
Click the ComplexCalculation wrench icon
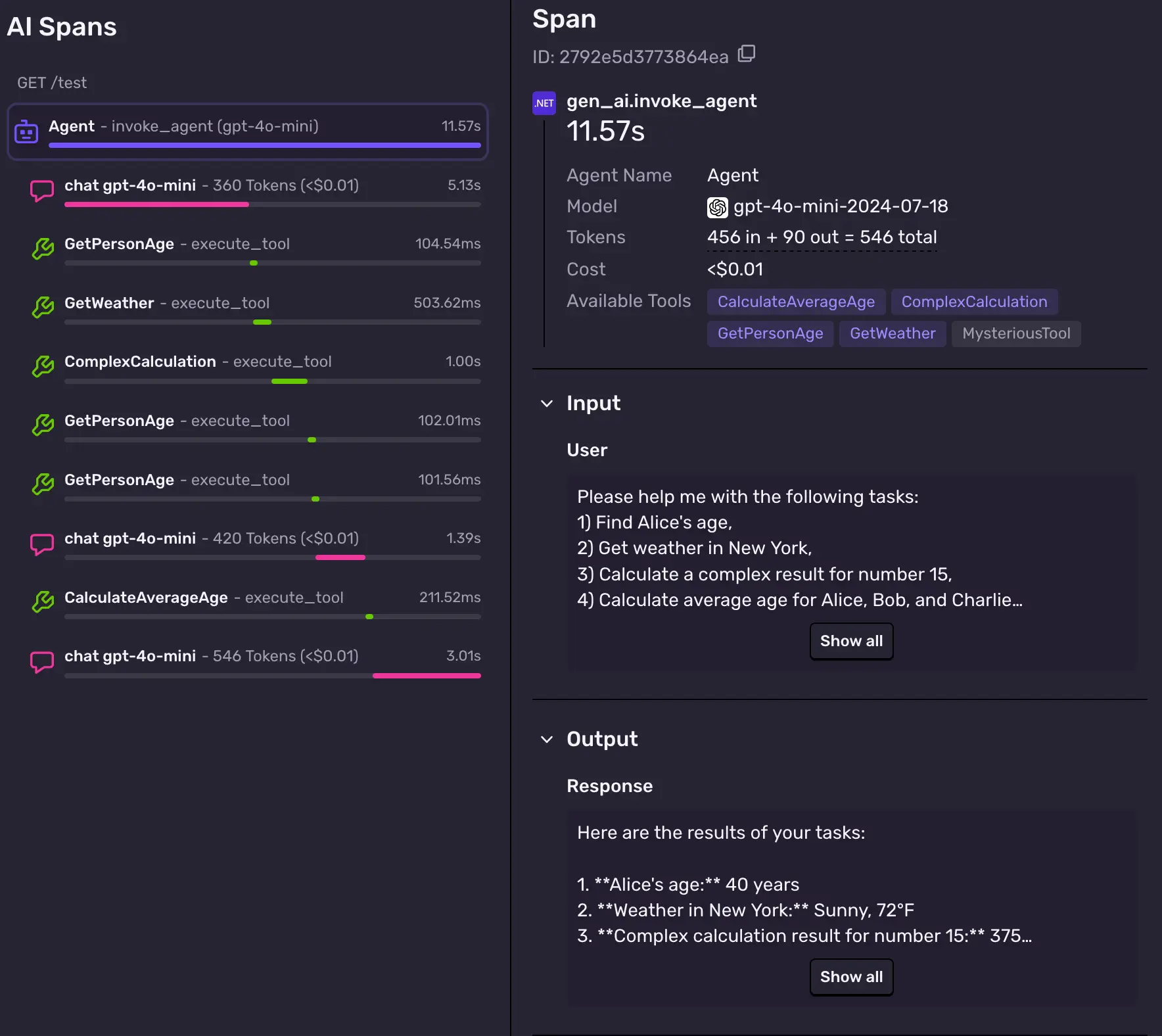[43, 366]
